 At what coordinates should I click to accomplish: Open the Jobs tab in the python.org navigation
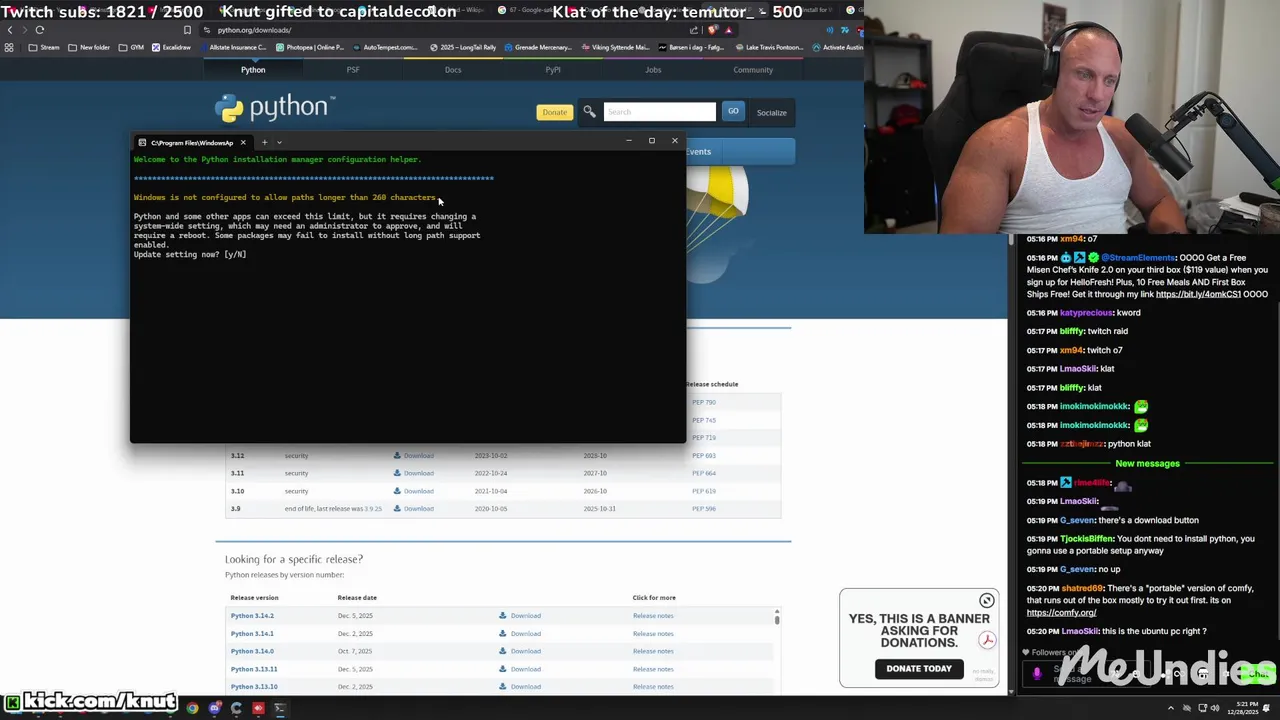[653, 70]
